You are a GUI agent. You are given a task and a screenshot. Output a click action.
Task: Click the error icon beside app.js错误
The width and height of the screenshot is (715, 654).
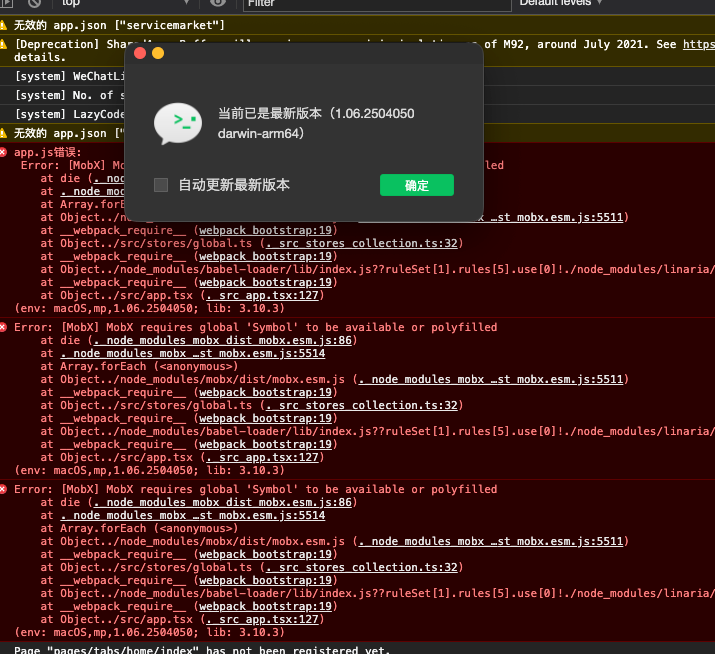(4, 152)
